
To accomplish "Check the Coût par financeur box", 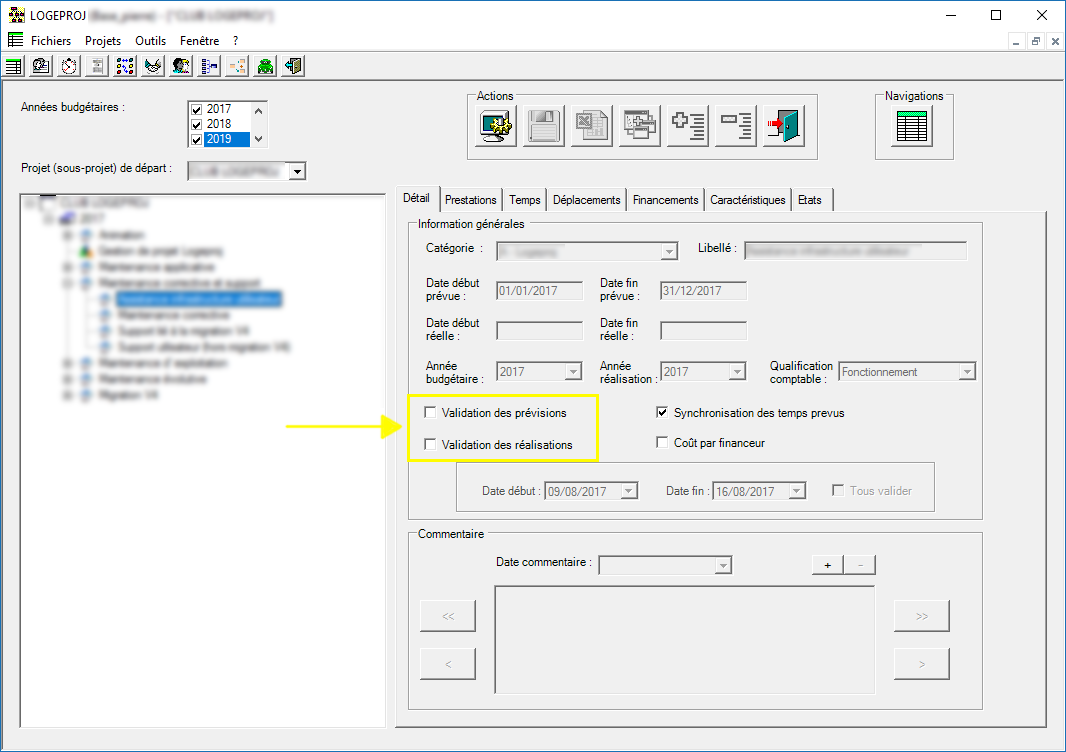I will (662, 442).
